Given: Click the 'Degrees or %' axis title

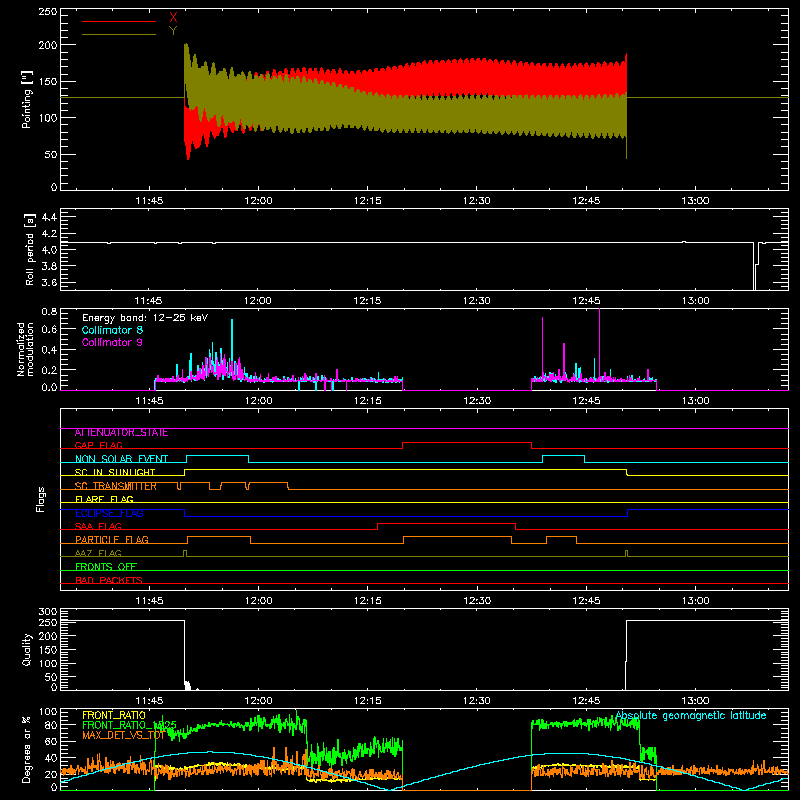Looking at the screenshot, I should pyautogui.click(x=27, y=749).
